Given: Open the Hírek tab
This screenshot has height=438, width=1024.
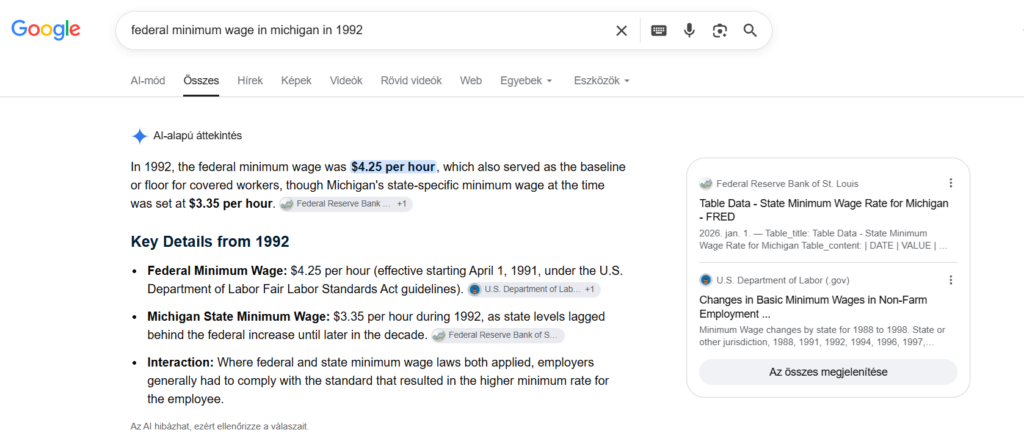Looking at the screenshot, I should point(250,81).
